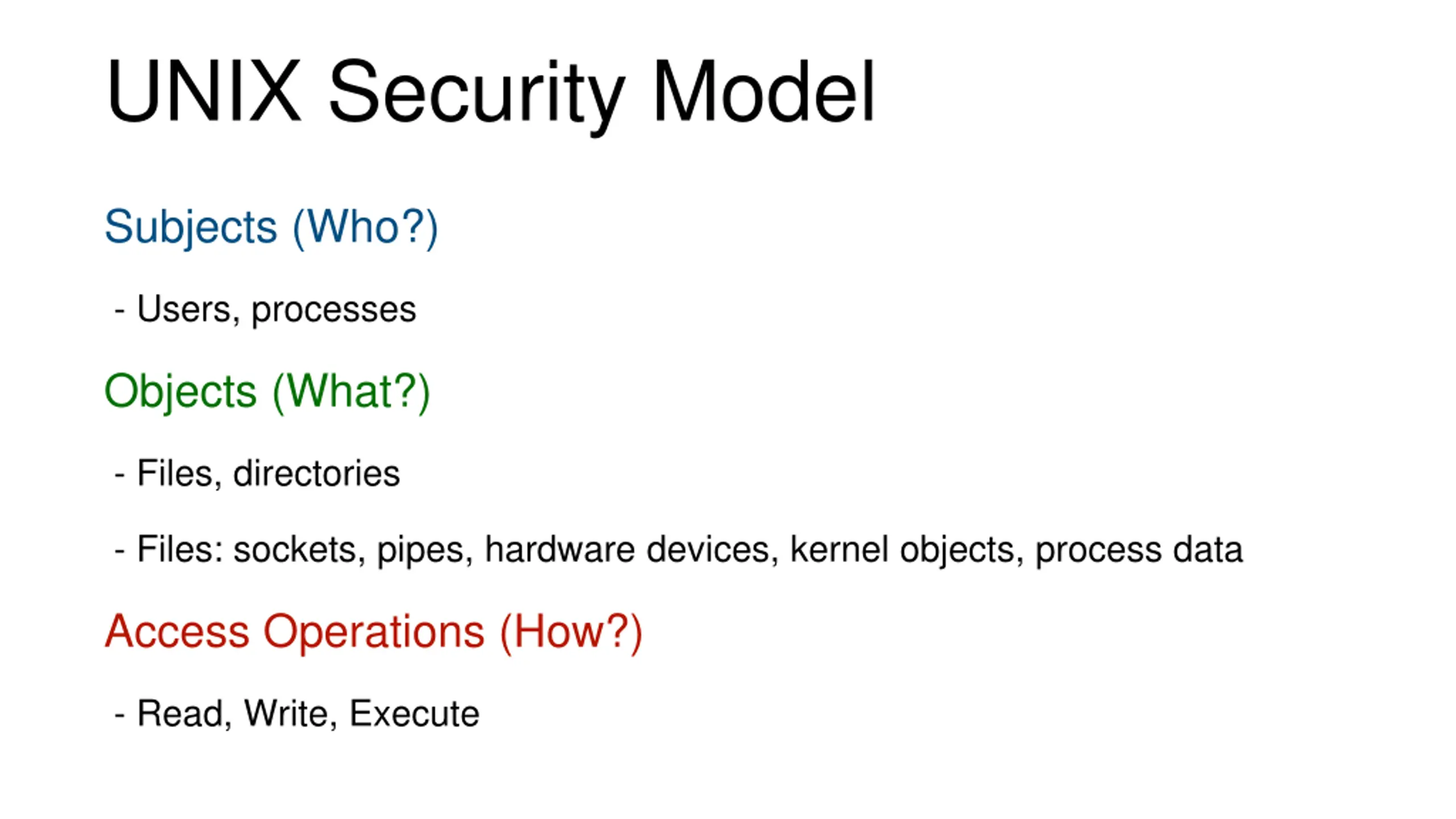Select the Subjects (Who?) heading
Screen dimensions: 1456x819
271,228
